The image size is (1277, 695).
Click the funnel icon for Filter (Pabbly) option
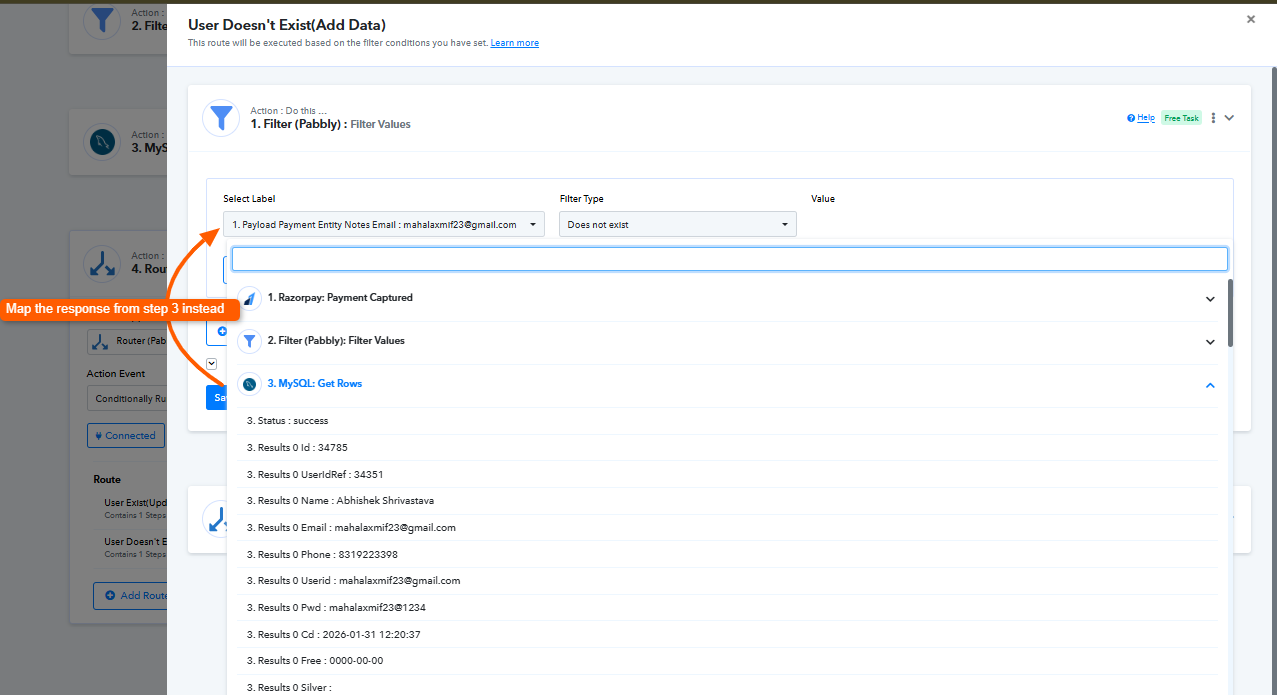tap(249, 341)
